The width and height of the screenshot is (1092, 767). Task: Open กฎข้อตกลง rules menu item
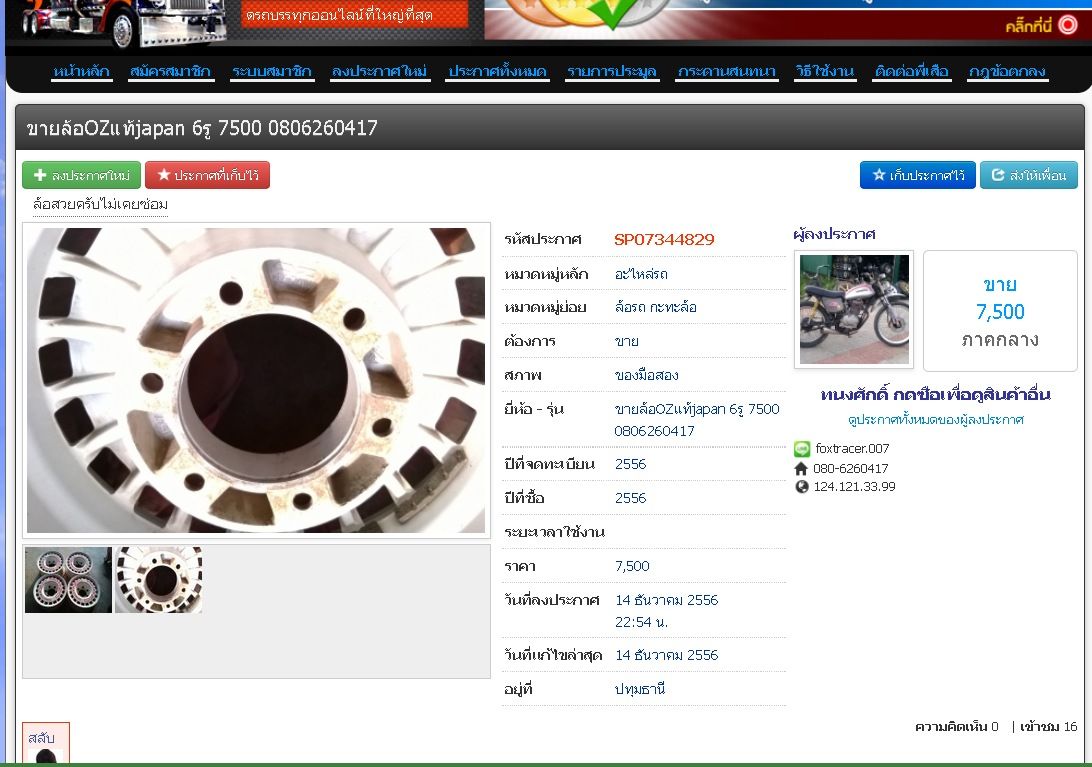coord(1006,71)
